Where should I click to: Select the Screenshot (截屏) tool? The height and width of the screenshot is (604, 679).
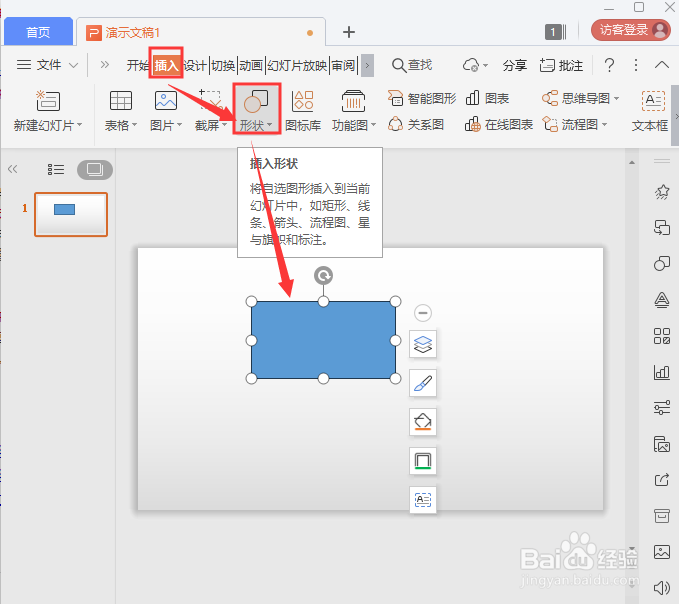210,110
